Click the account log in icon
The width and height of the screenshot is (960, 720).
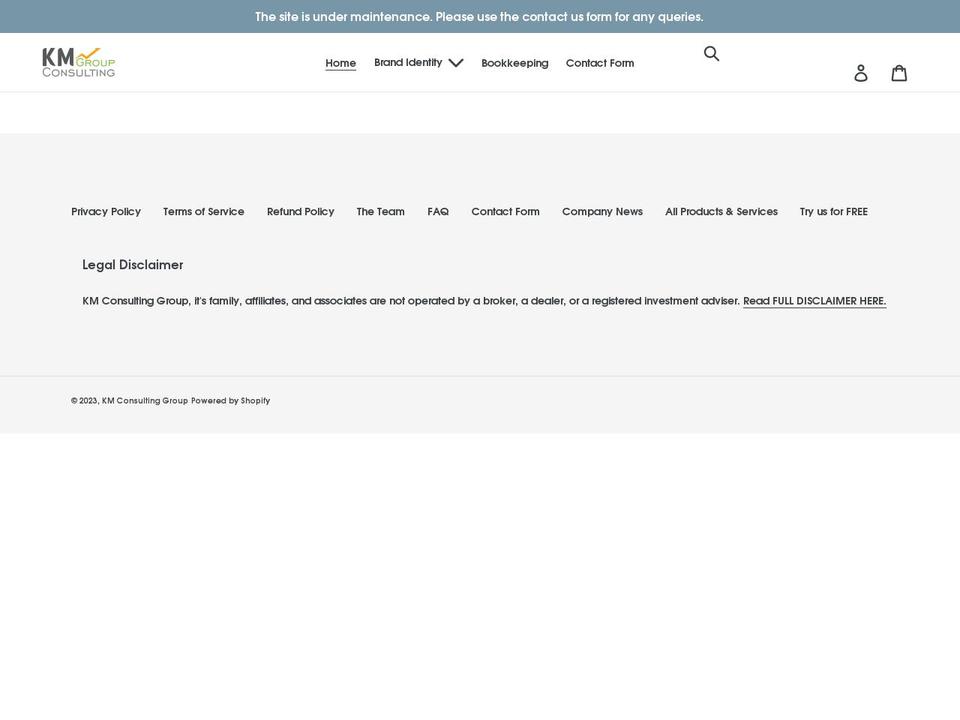[x=861, y=73]
